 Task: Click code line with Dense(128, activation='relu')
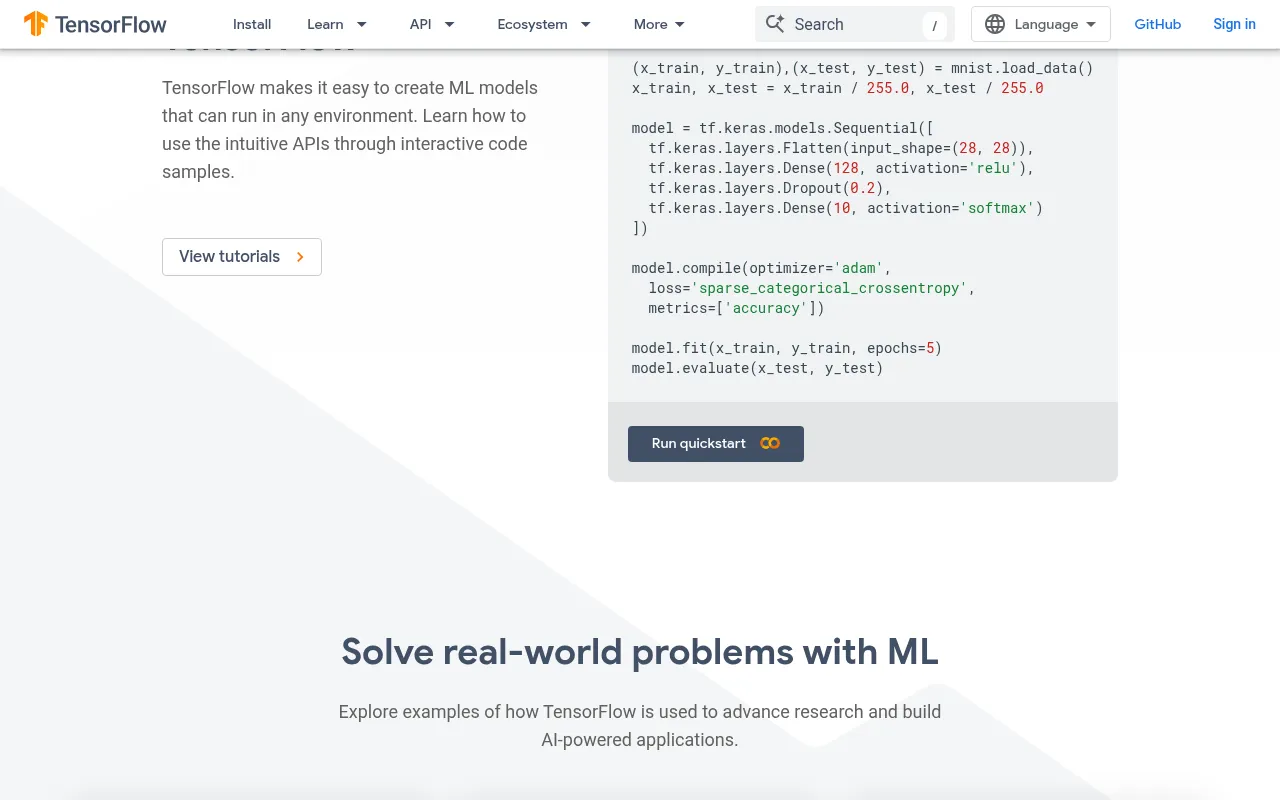tap(841, 168)
